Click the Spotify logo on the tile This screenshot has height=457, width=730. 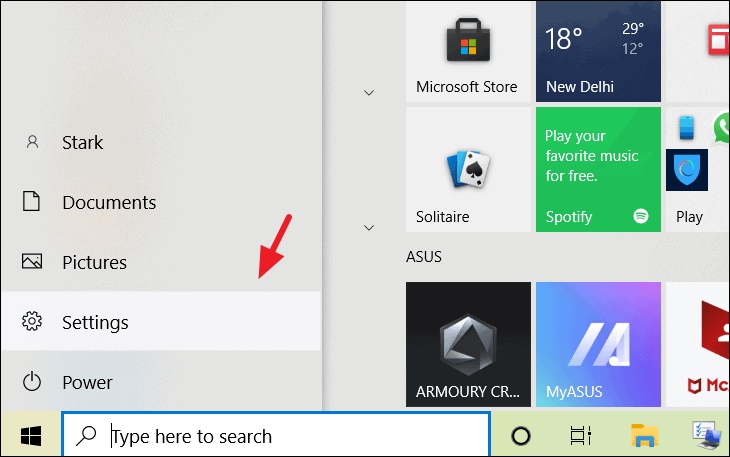coord(641,216)
